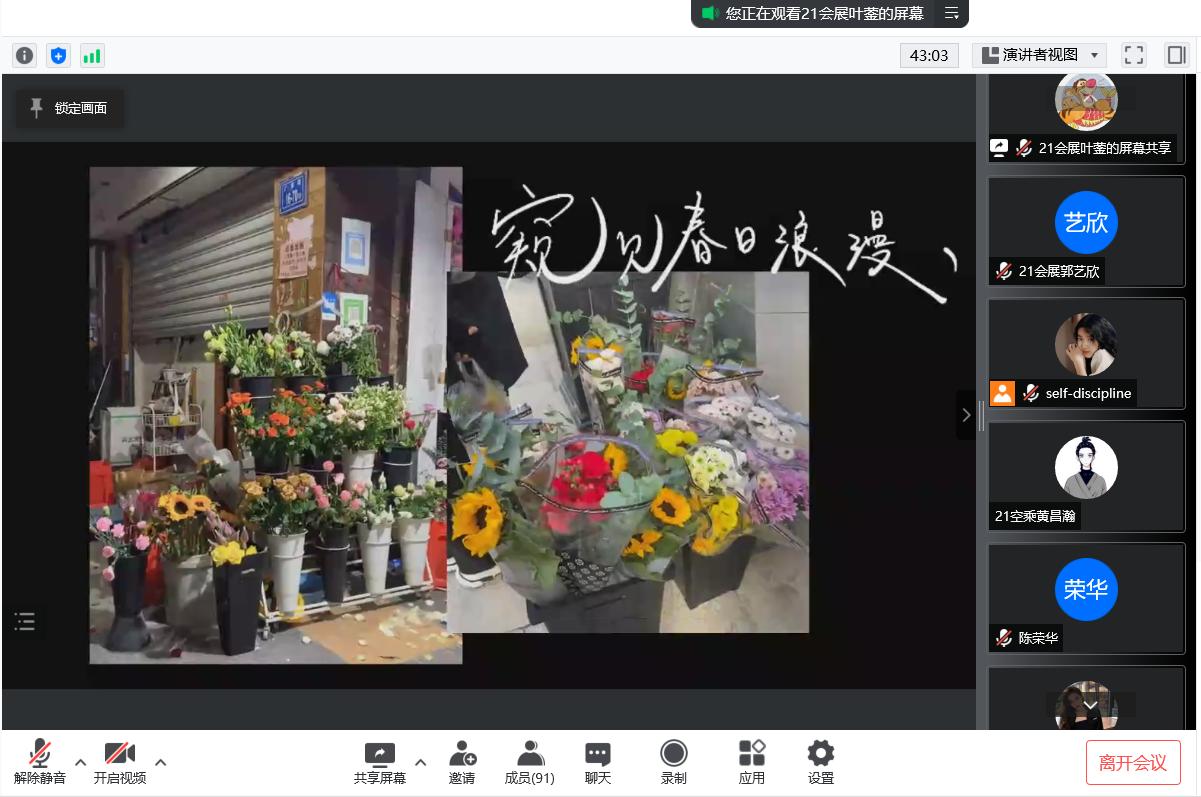
Task: Start recording with 录制 button
Action: [674, 762]
